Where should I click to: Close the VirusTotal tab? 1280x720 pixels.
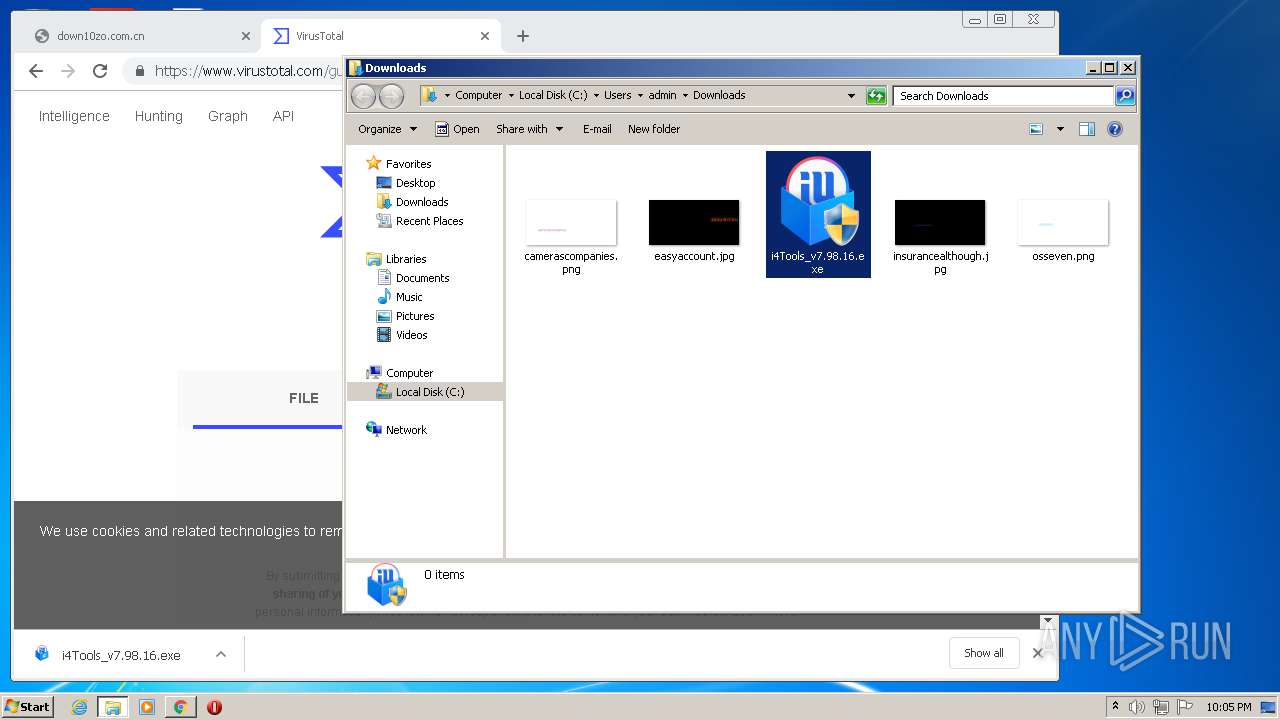pyautogui.click(x=485, y=36)
